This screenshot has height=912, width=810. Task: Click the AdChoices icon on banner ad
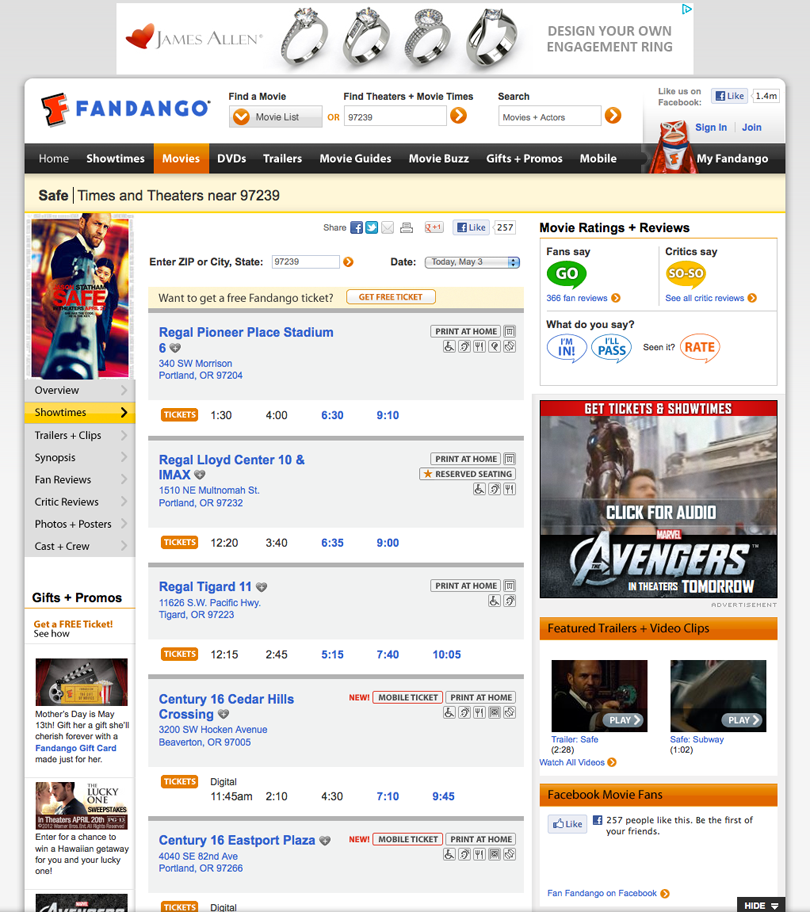coord(687,9)
